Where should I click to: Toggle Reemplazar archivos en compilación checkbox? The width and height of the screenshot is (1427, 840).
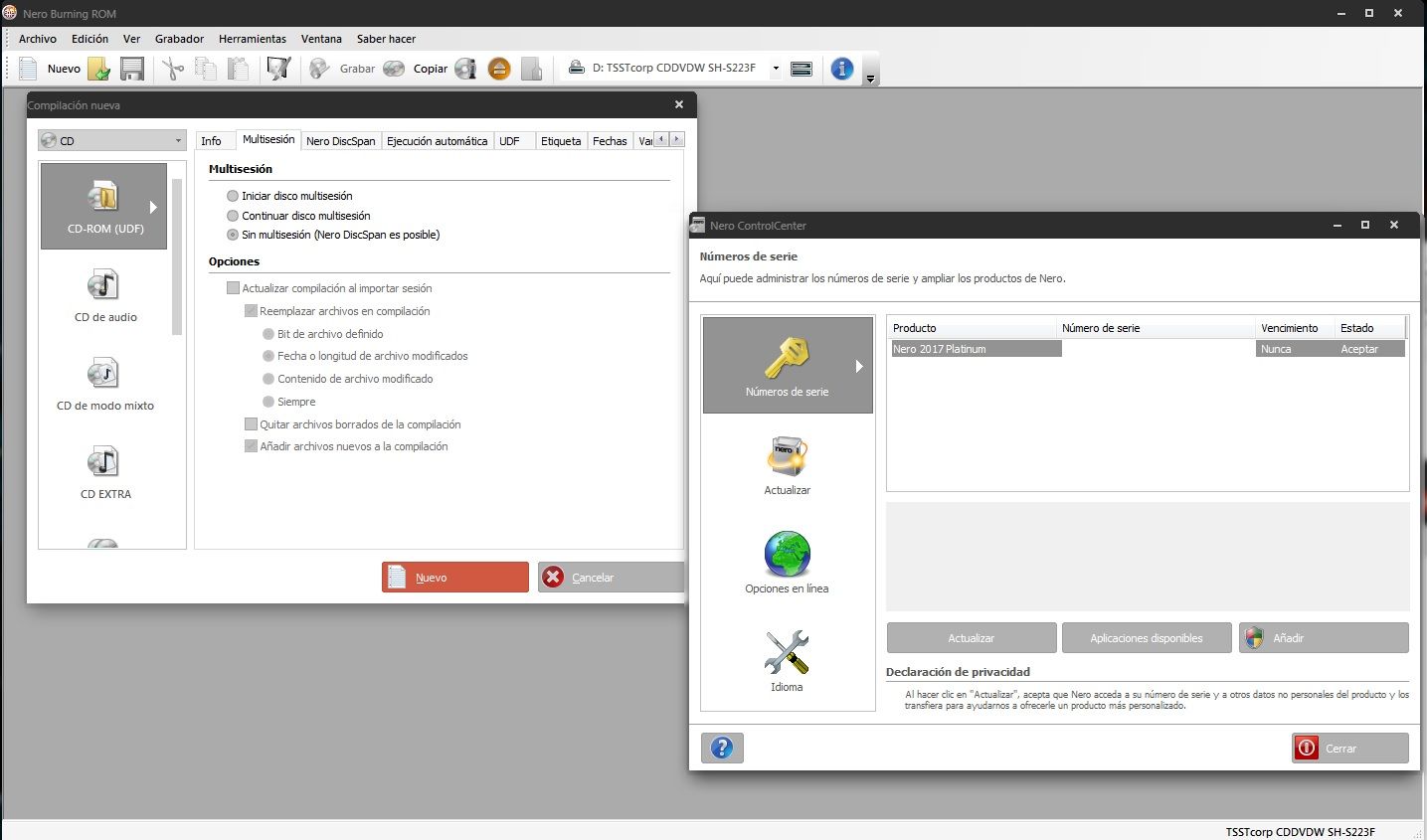tap(252, 311)
